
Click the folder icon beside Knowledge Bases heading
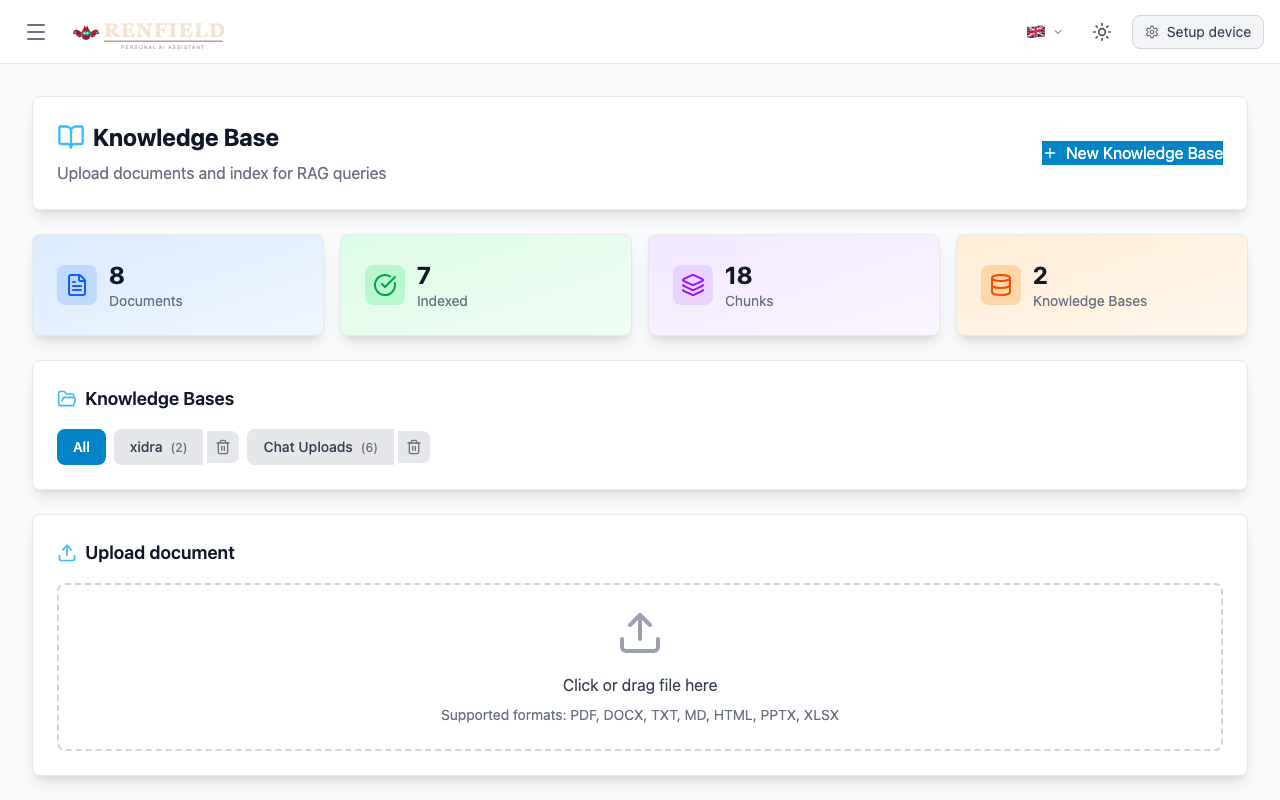click(66, 398)
